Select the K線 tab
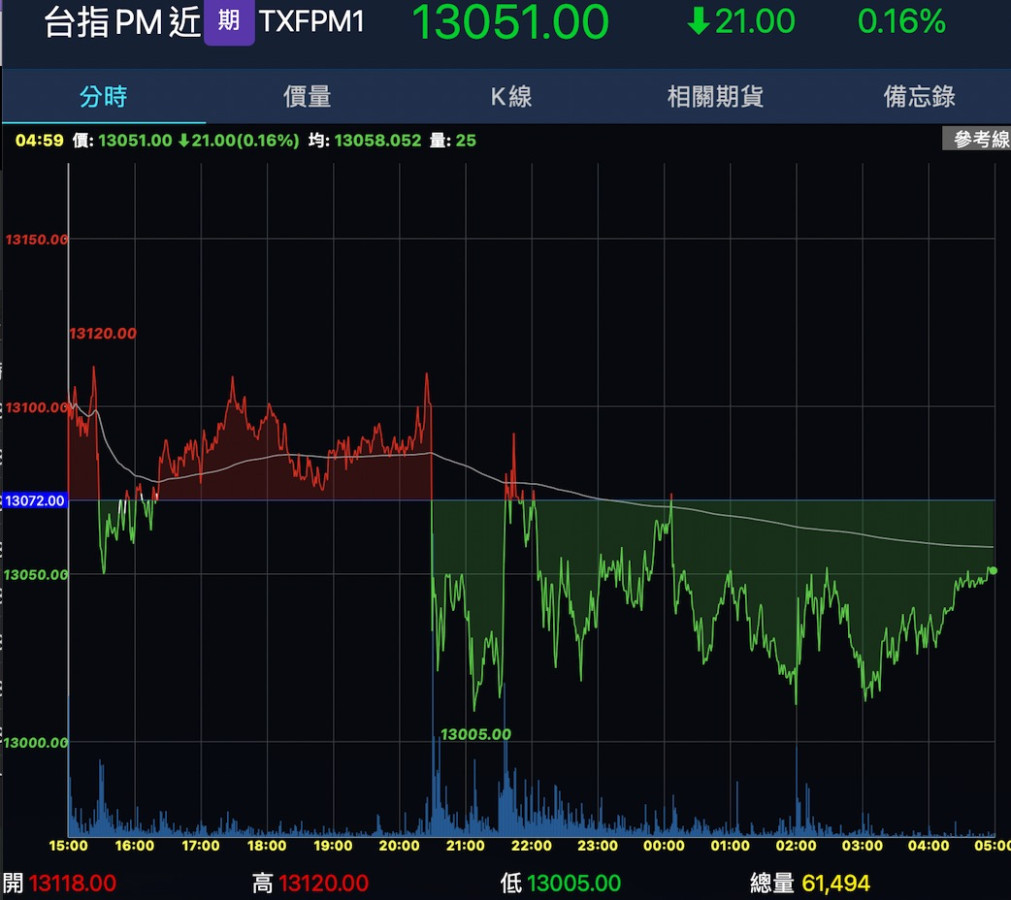Screen dimensions: 1011x900 (x=511, y=97)
